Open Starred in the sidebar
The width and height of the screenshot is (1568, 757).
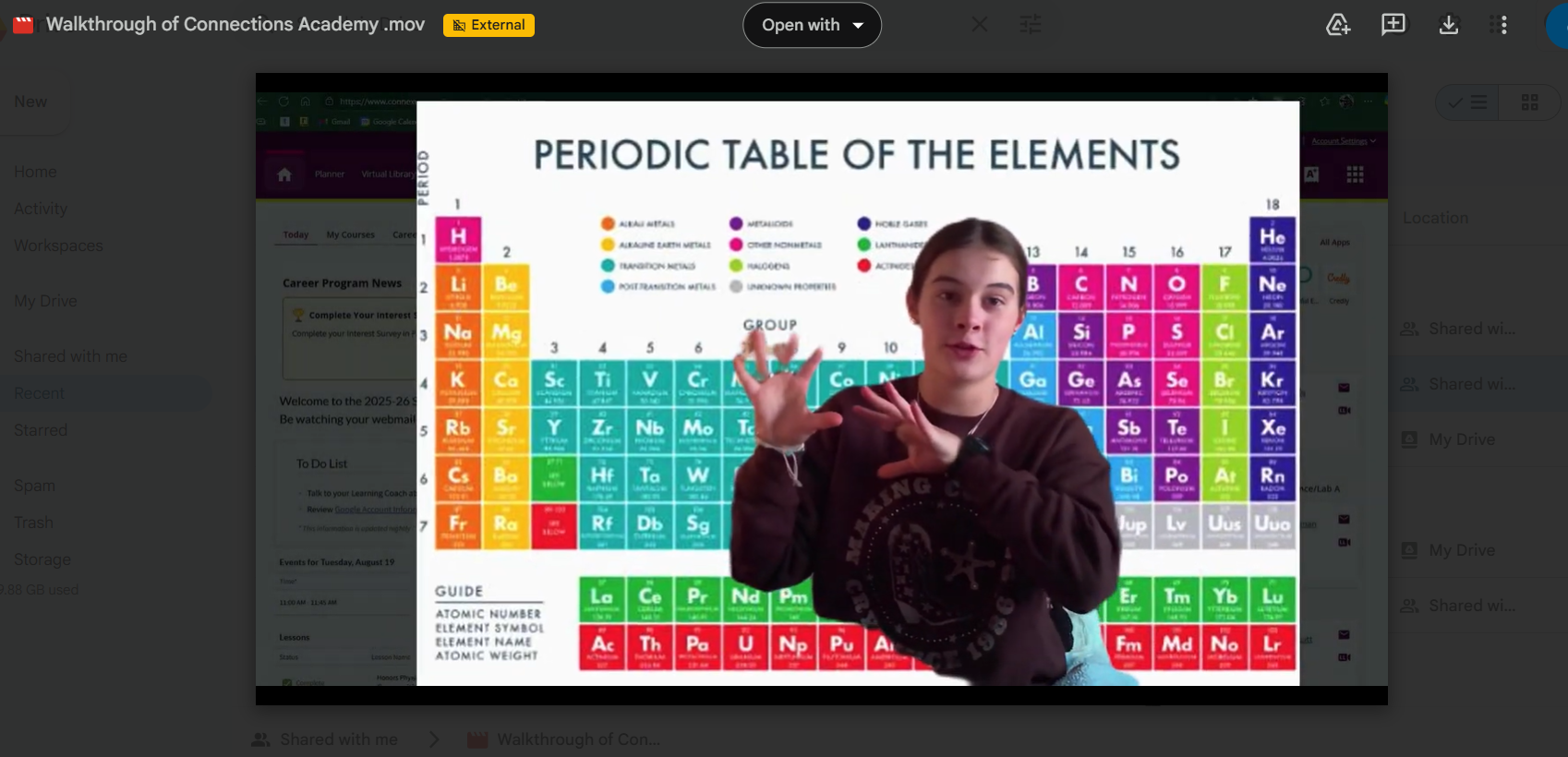point(41,430)
